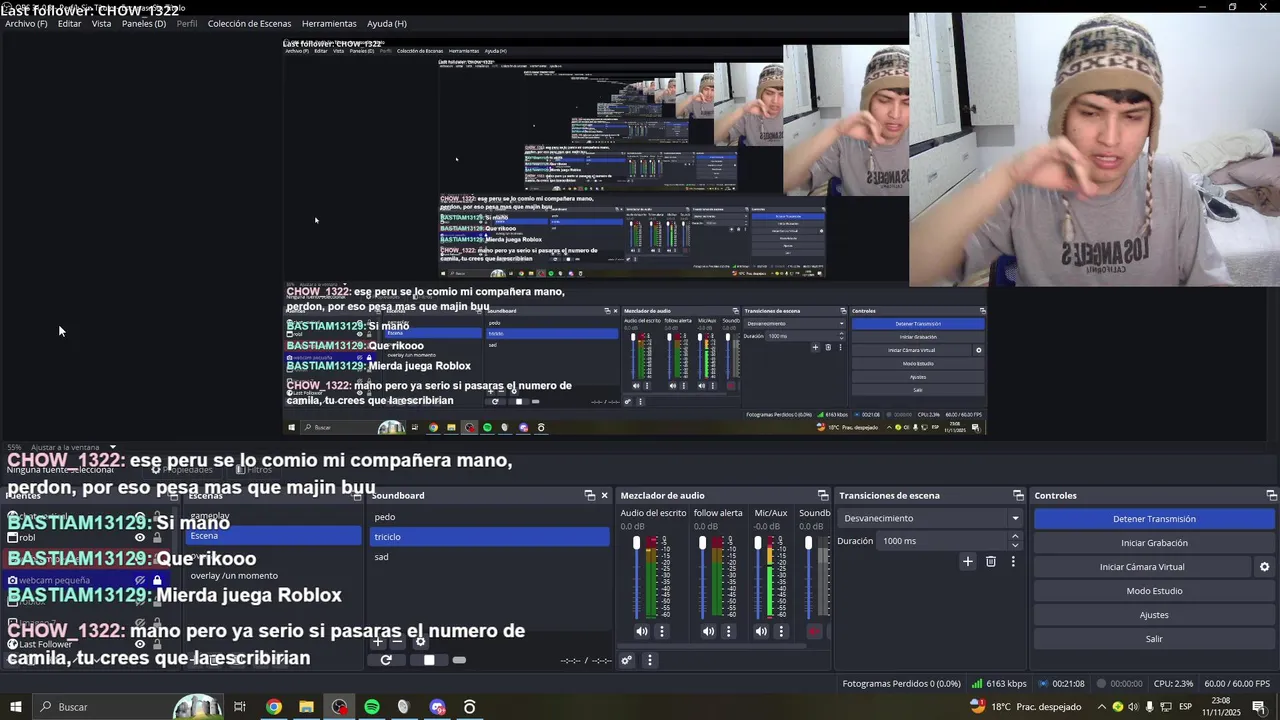The image size is (1280, 720).
Task: Select the triciclo sound in Soundboard
Action: pos(489,537)
